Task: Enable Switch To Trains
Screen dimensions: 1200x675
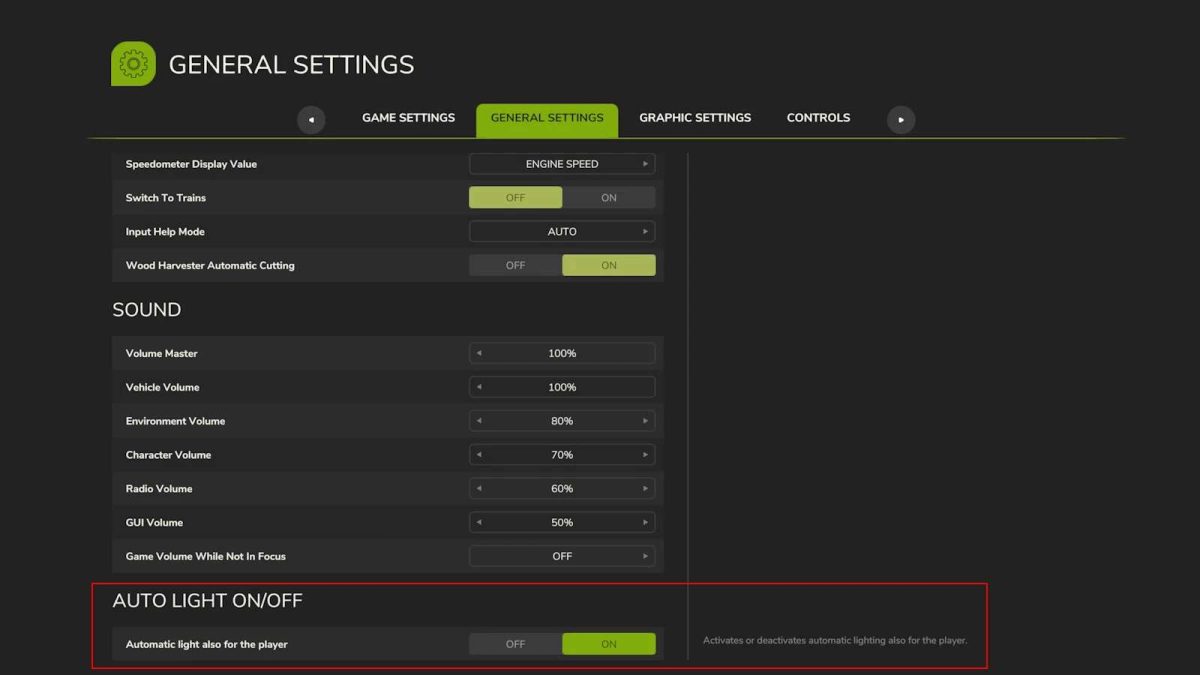Action: [609, 197]
